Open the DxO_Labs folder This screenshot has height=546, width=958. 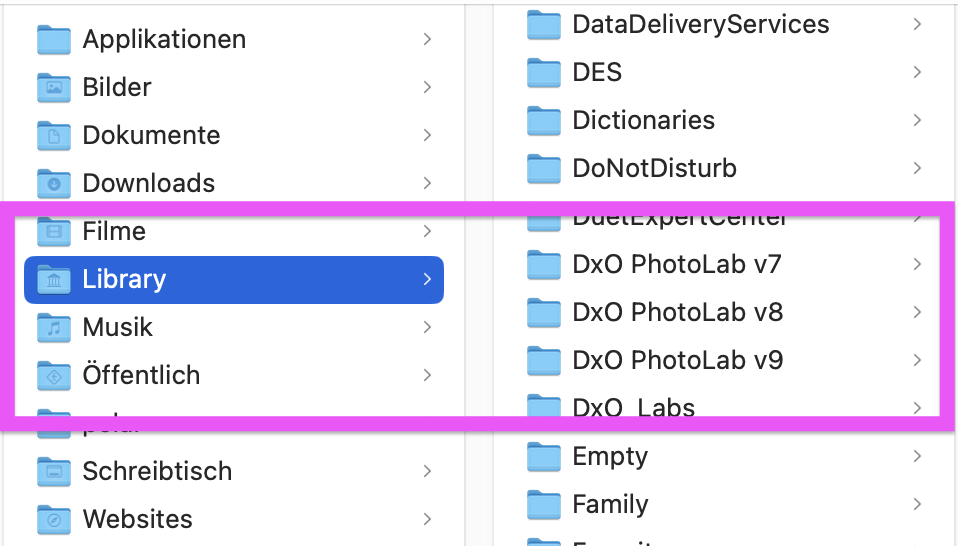[x=633, y=406]
